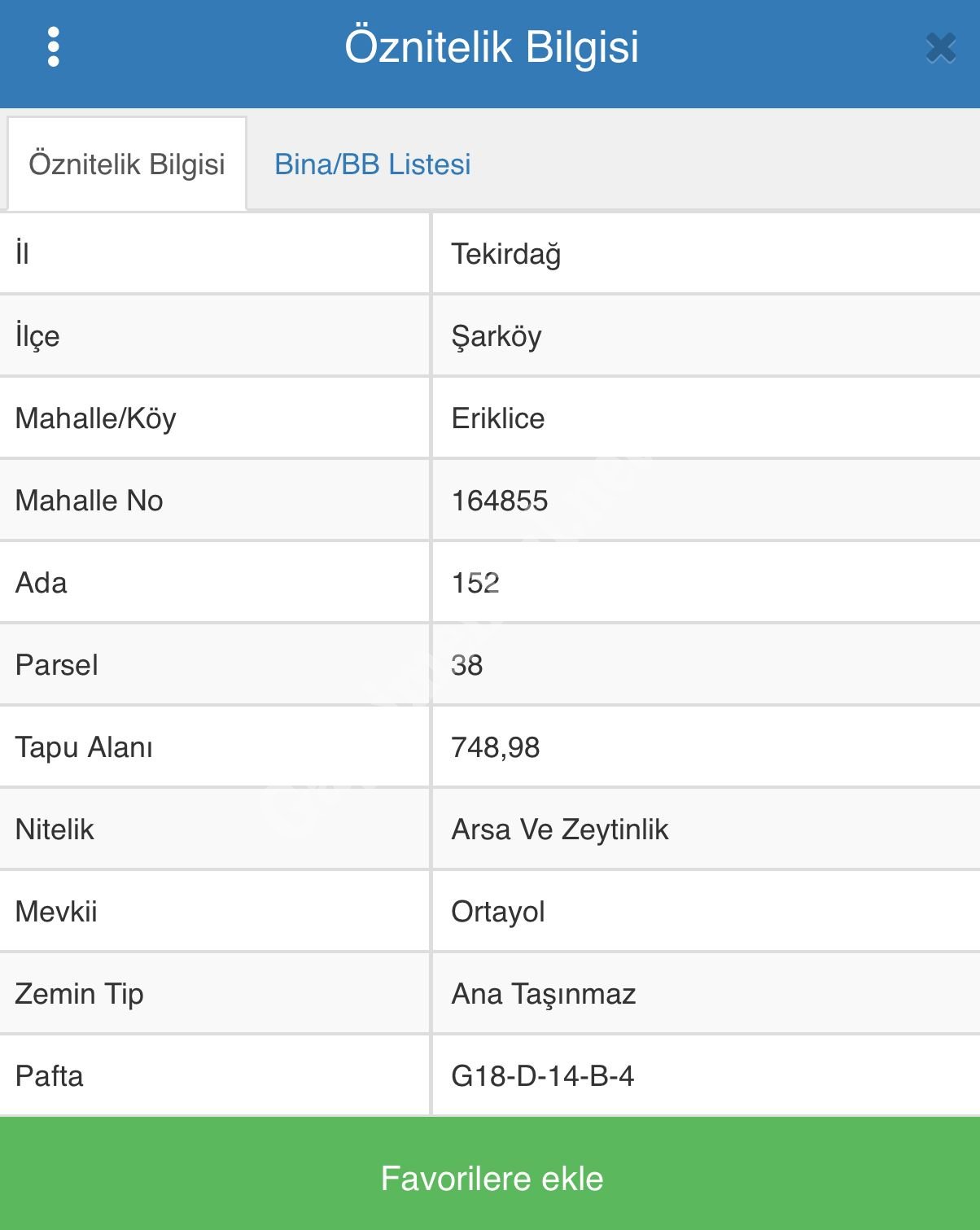
Task: Select the Öznitelik Bilgisi tab
Action: (x=127, y=164)
